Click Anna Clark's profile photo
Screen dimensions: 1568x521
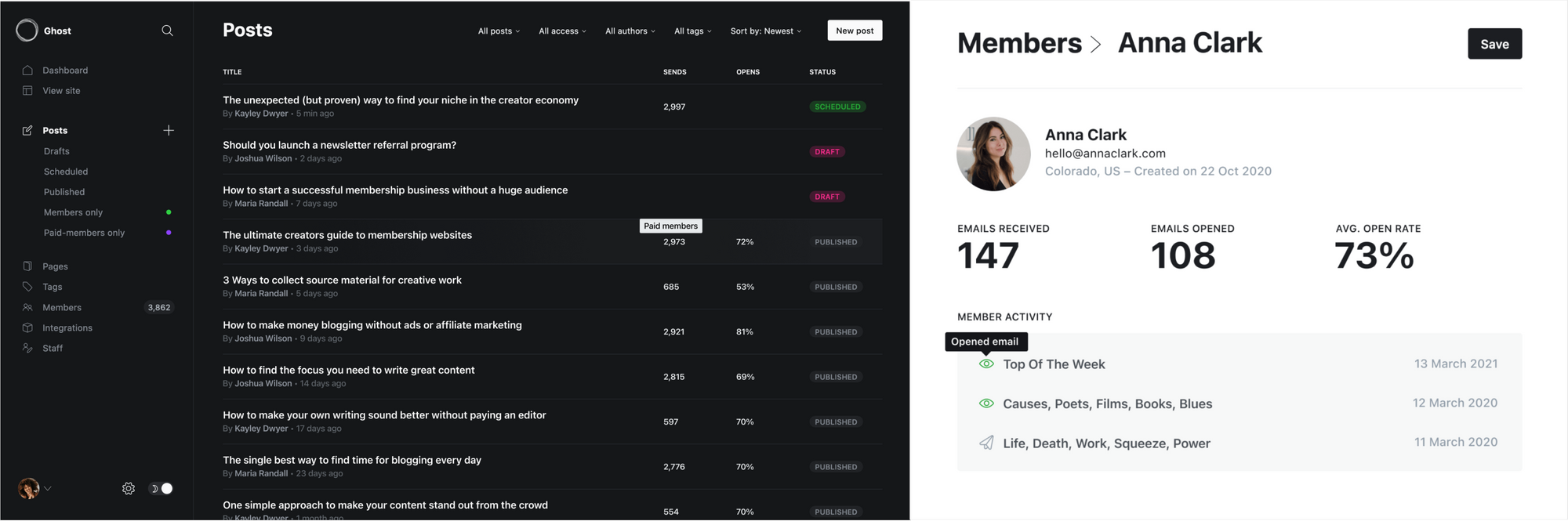993,154
